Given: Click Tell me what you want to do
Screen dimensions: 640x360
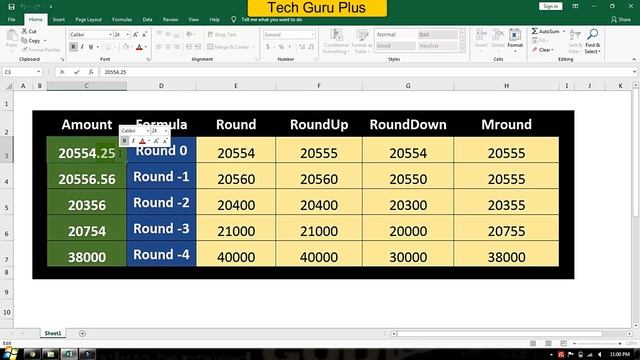Looking at the screenshot, I should [271, 20].
